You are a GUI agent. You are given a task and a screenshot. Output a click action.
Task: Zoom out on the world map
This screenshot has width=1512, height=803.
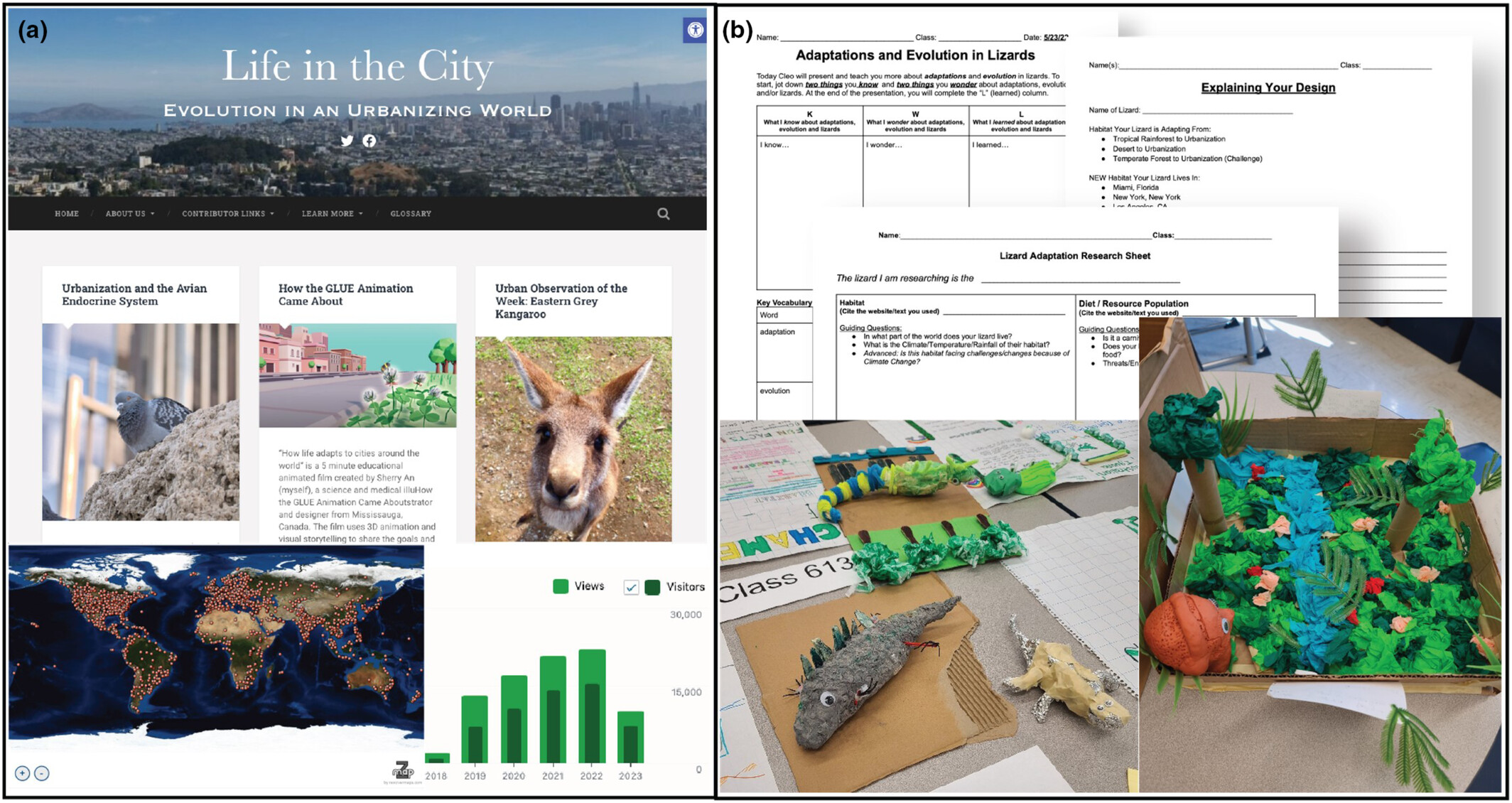click(x=42, y=773)
